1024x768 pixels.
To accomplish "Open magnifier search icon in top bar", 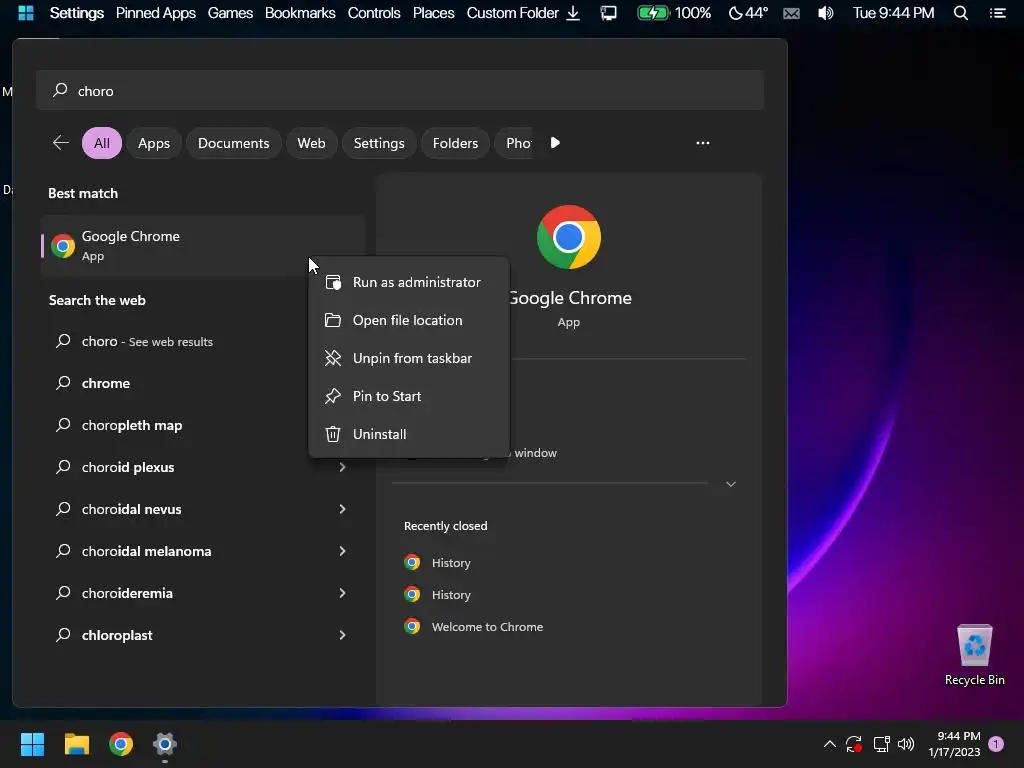I will pyautogui.click(x=961, y=13).
